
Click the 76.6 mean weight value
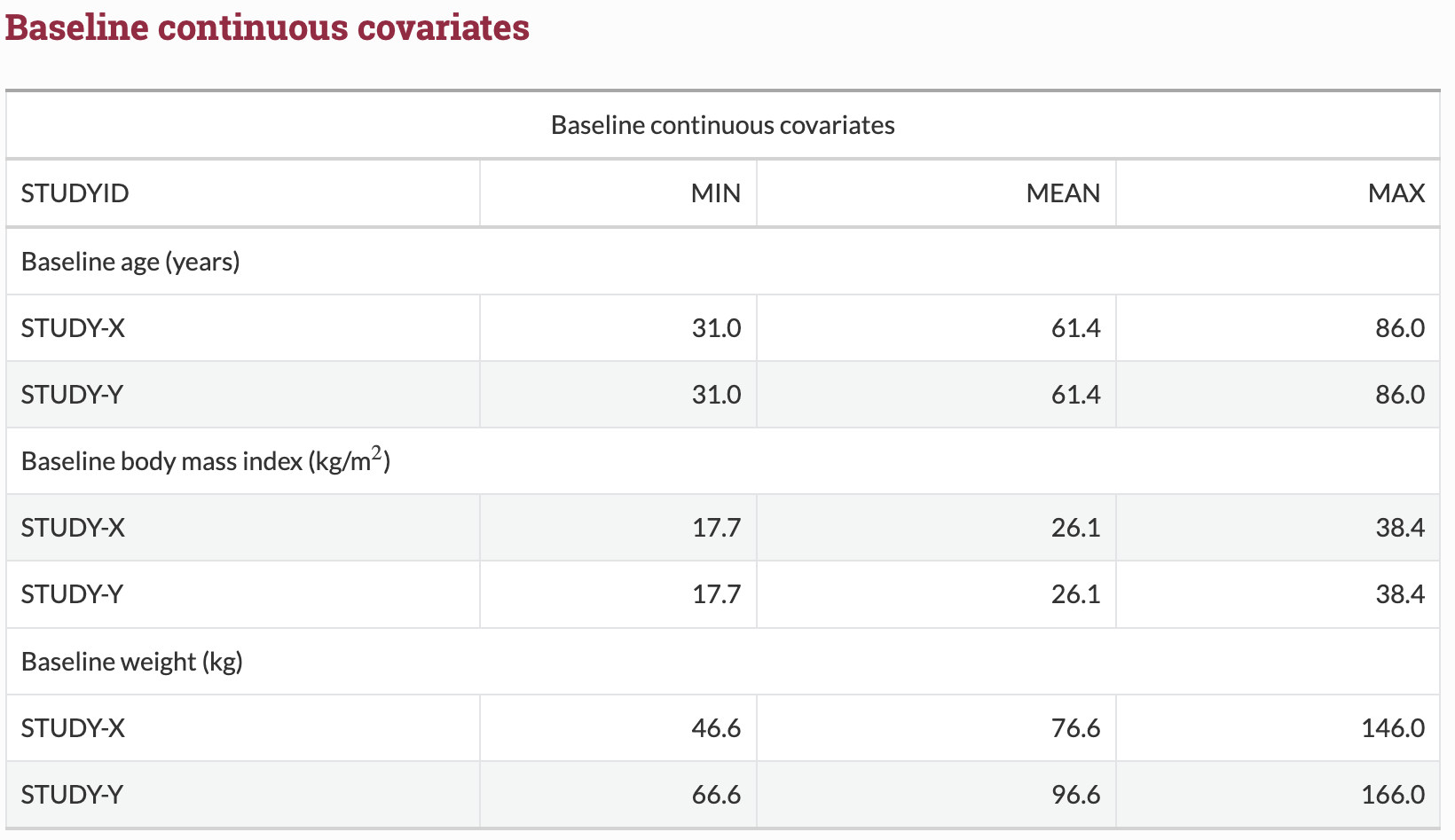click(1075, 728)
